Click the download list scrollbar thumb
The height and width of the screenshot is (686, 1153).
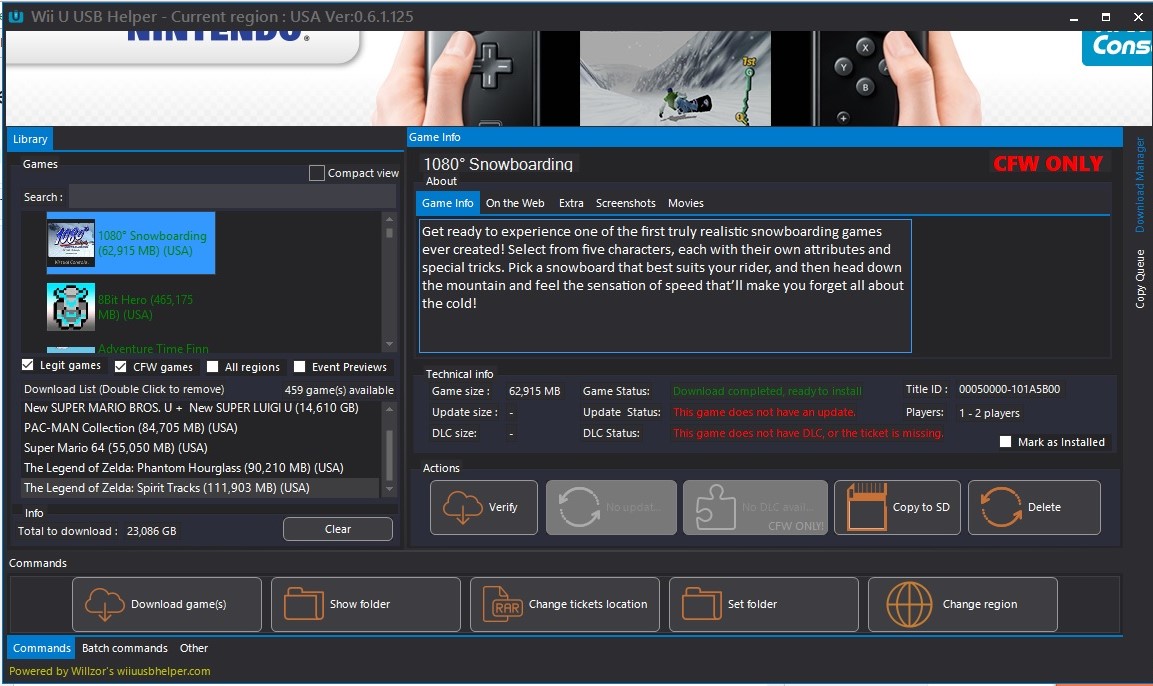tap(389, 454)
